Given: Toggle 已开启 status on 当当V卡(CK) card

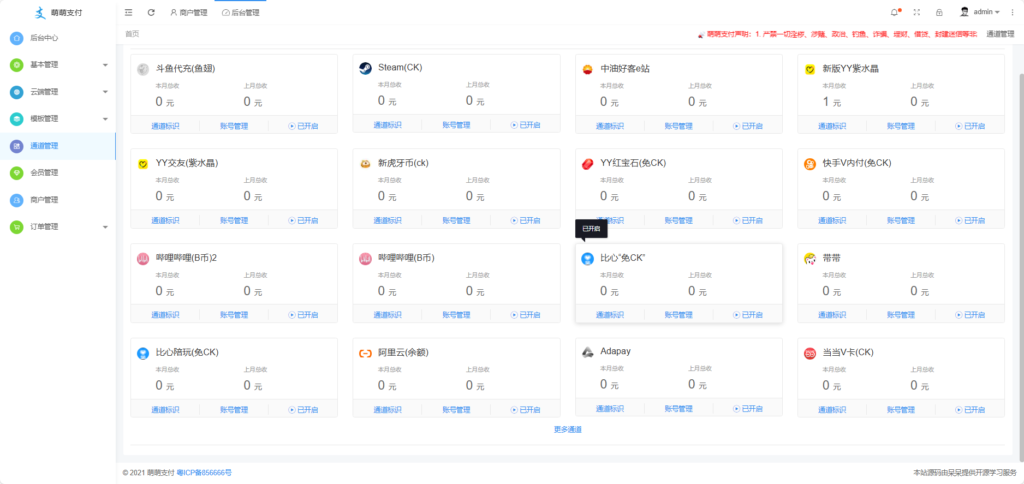Looking at the screenshot, I should (970, 410).
